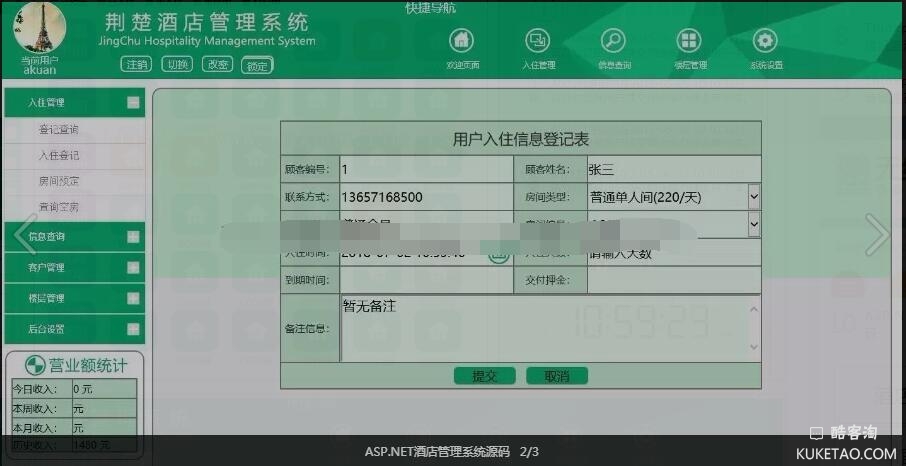
Task: Click the 营业额统计 pie chart icon
Action: click(x=35, y=365)
